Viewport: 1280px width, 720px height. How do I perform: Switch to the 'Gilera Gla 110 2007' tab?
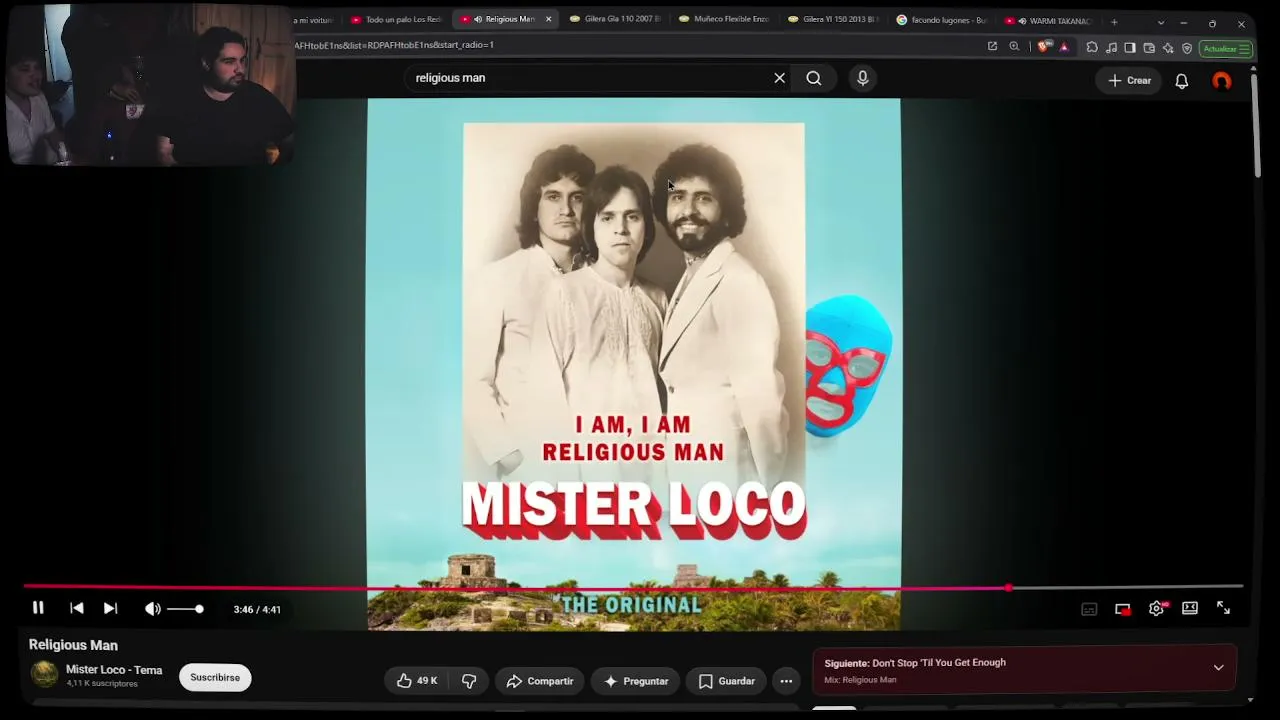(615, 20)
